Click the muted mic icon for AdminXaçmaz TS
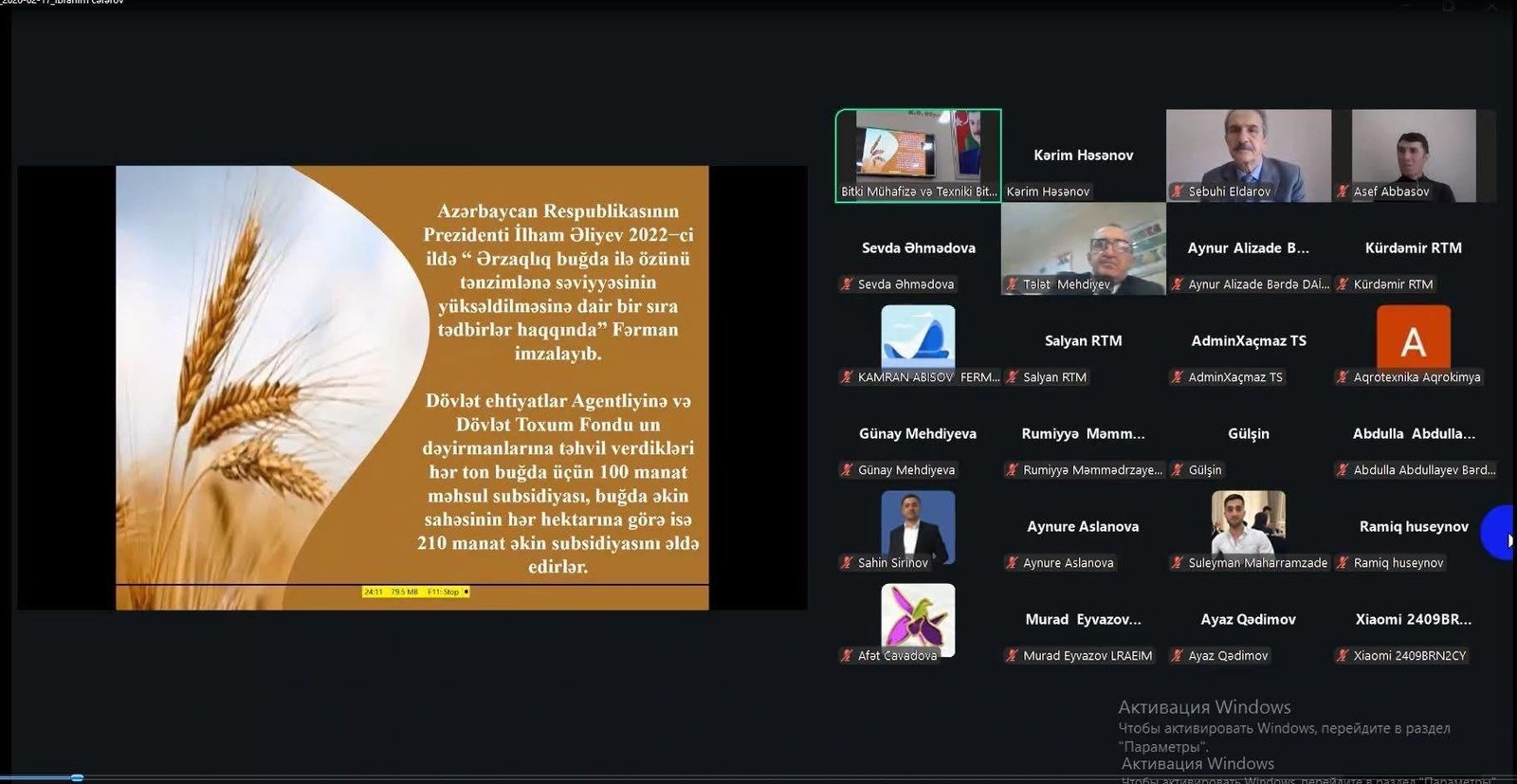1517x784 pixels. point(1178,377)
